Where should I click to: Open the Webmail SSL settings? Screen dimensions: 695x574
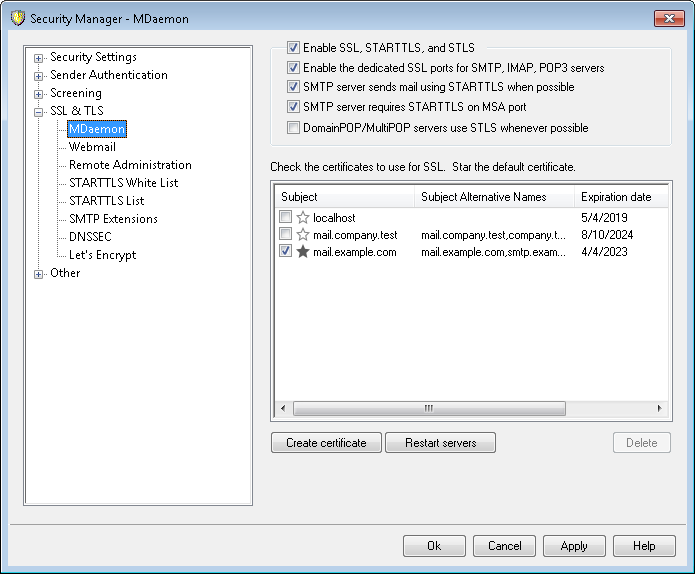point(92,147)
